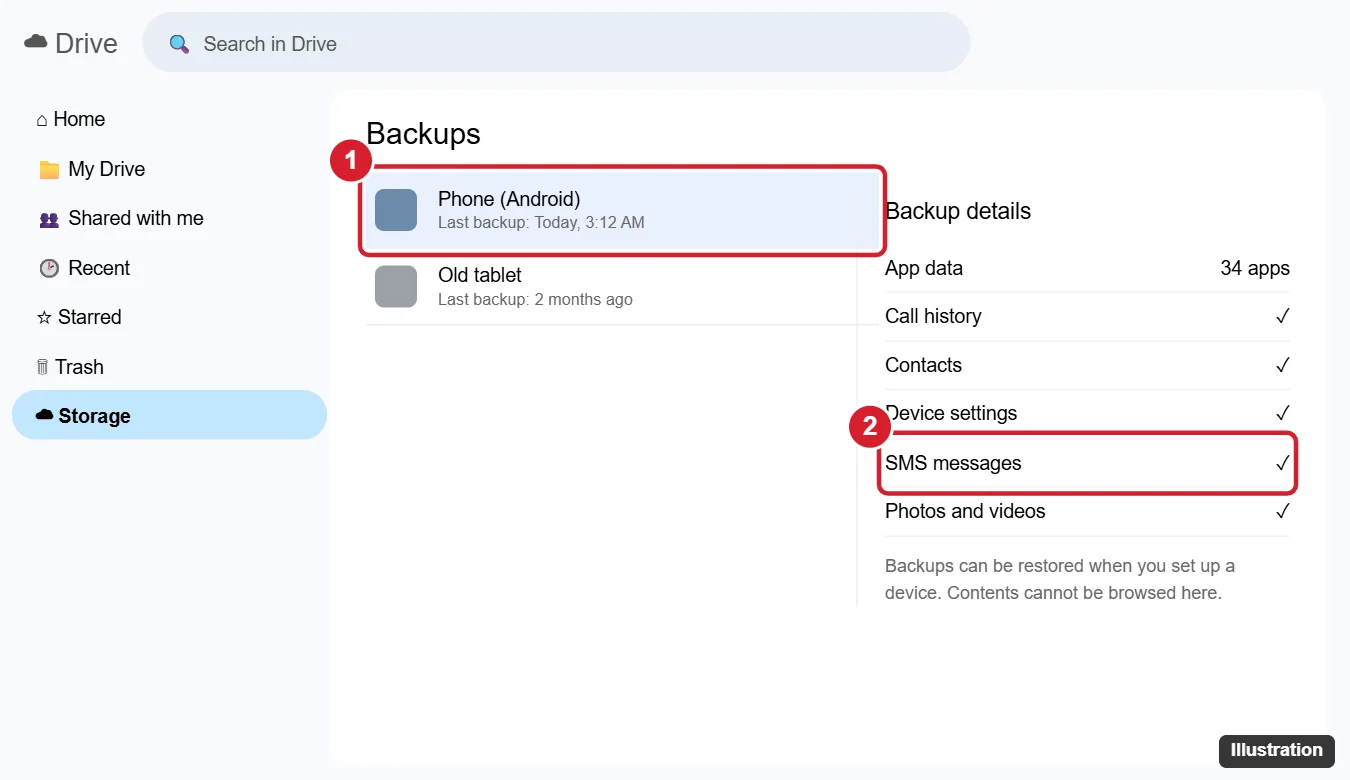The width and height of the screenshot is (1350, 780).
Task: Click the 34 apps value
Action: (x=1255, y=268)
